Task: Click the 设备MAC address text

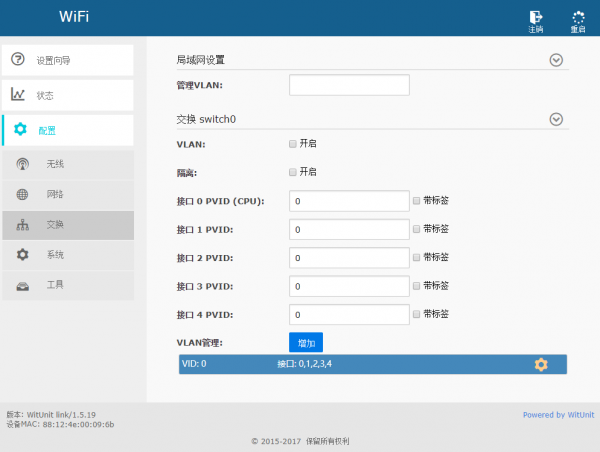Action: (x=60, y=424)
